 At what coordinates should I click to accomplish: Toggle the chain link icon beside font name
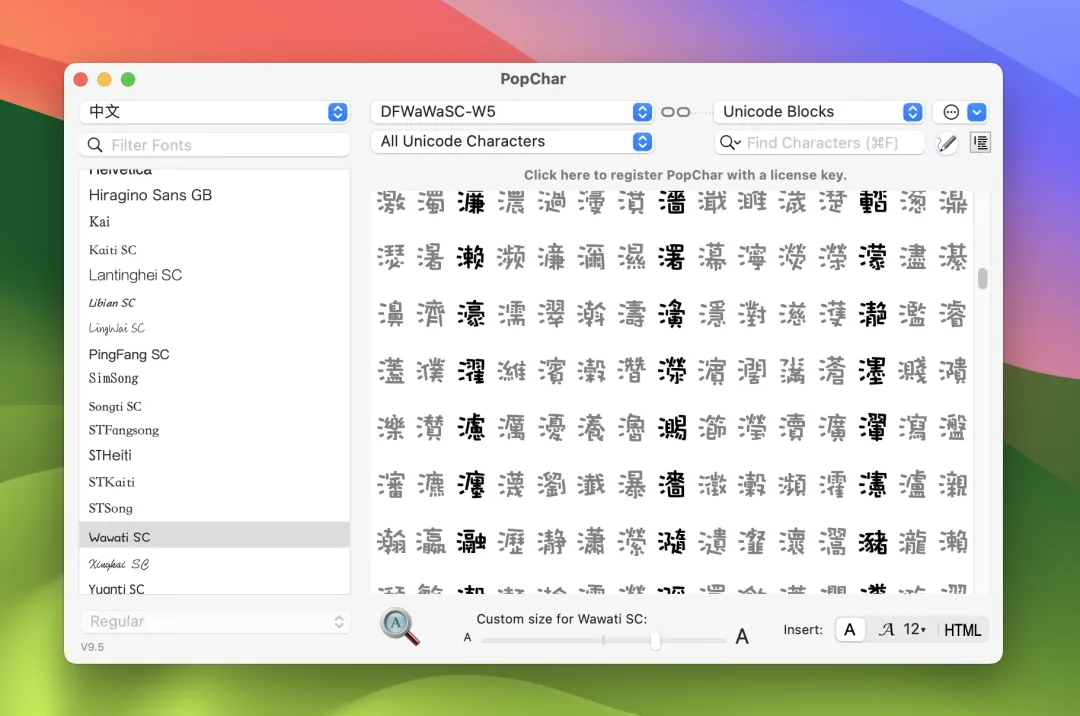[x=675, y=112]
